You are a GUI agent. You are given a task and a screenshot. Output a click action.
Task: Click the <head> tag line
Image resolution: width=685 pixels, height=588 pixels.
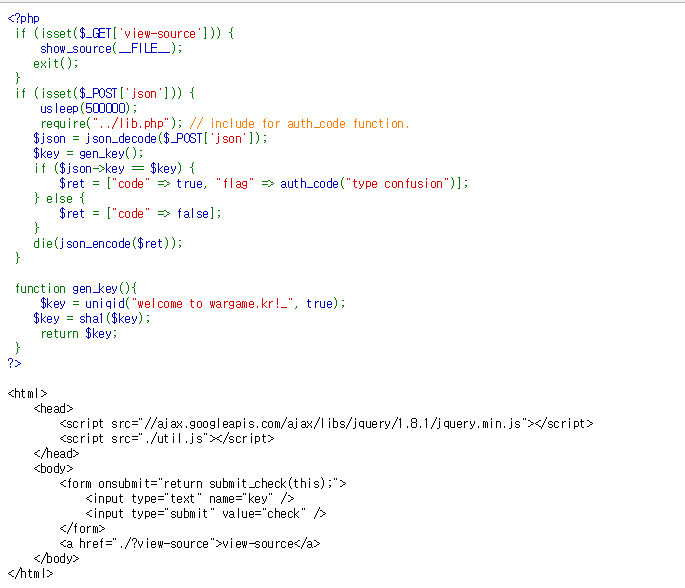(x=53, y=408)
